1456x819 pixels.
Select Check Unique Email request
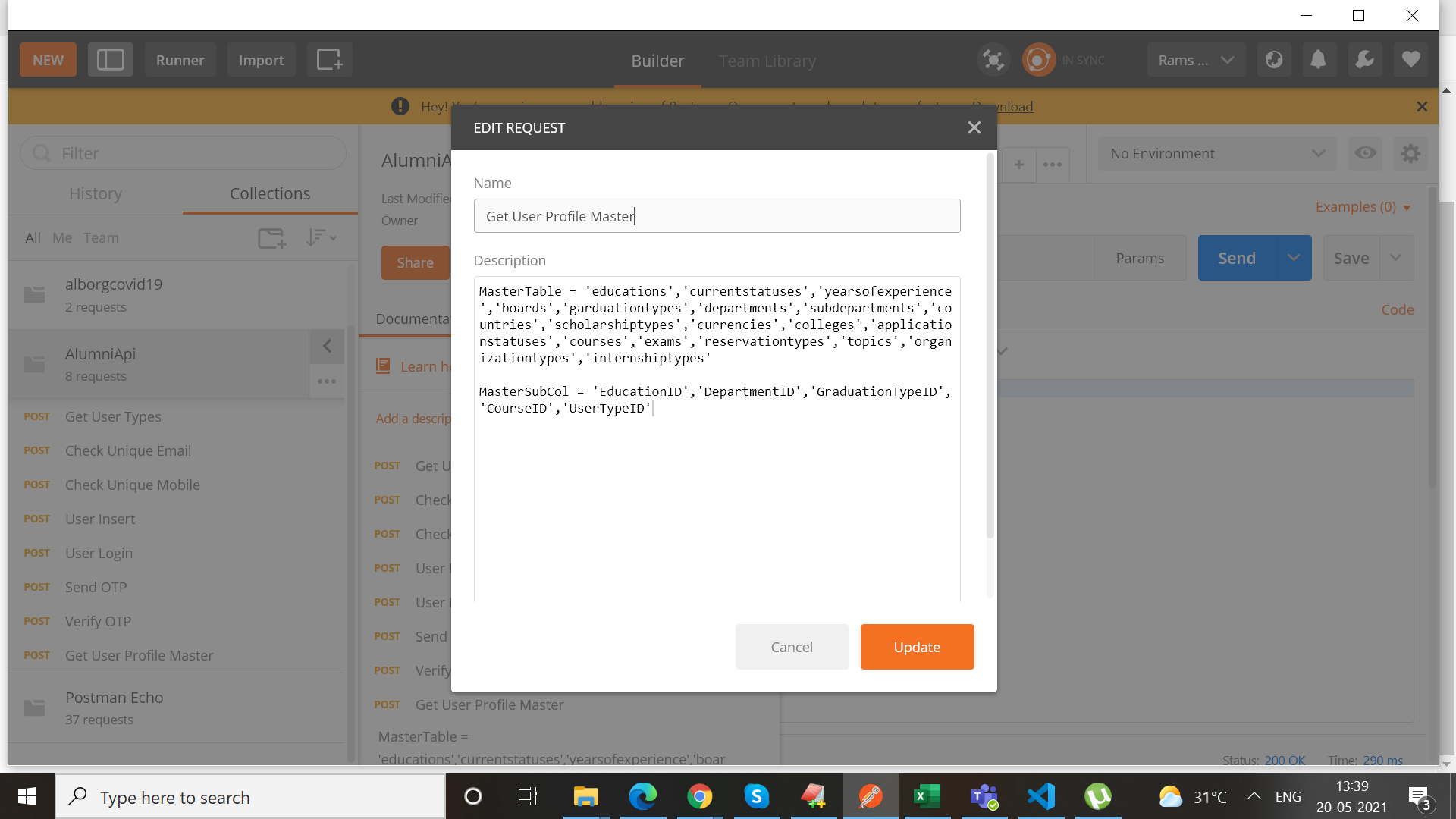[x=128, y=450]
